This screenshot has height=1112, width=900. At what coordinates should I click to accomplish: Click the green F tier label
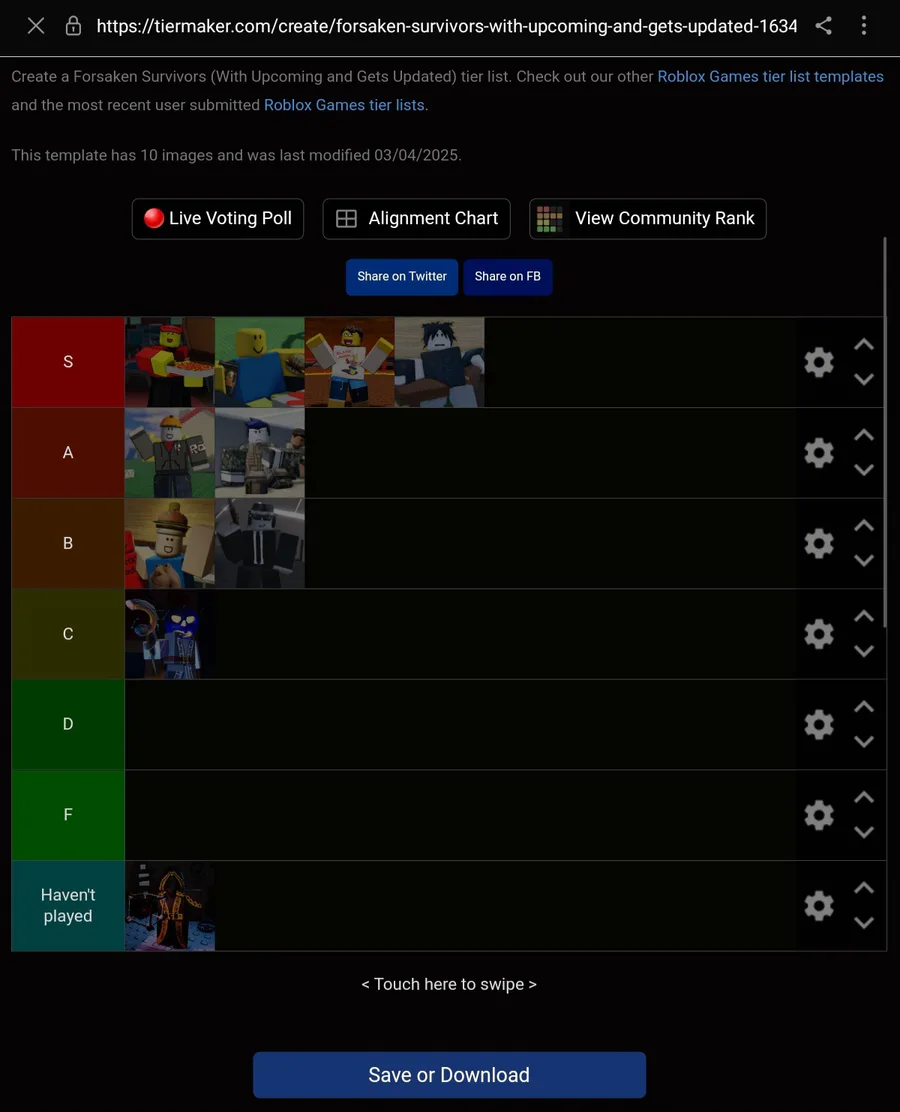point(68,815)
